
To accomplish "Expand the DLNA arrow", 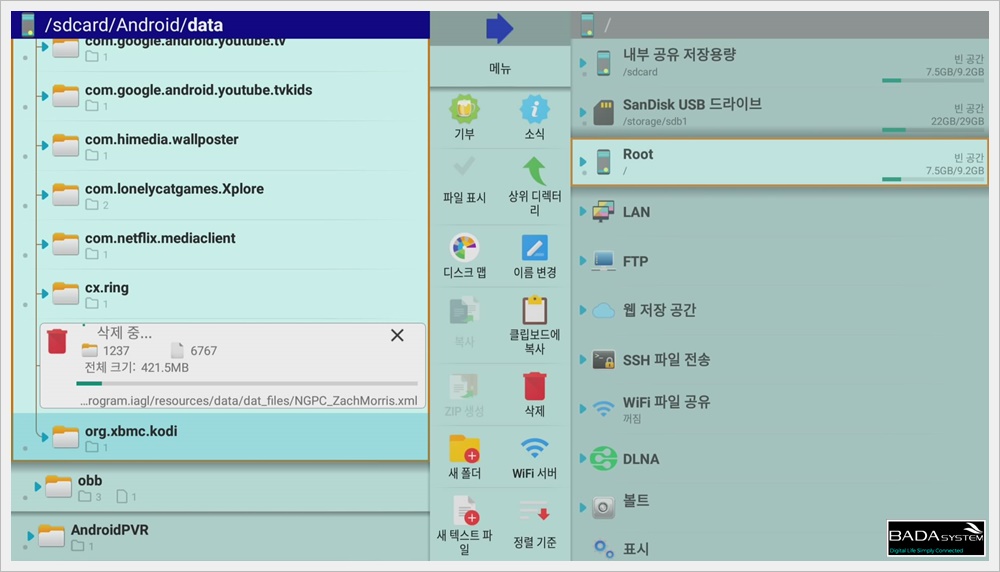I will [582, 458].
